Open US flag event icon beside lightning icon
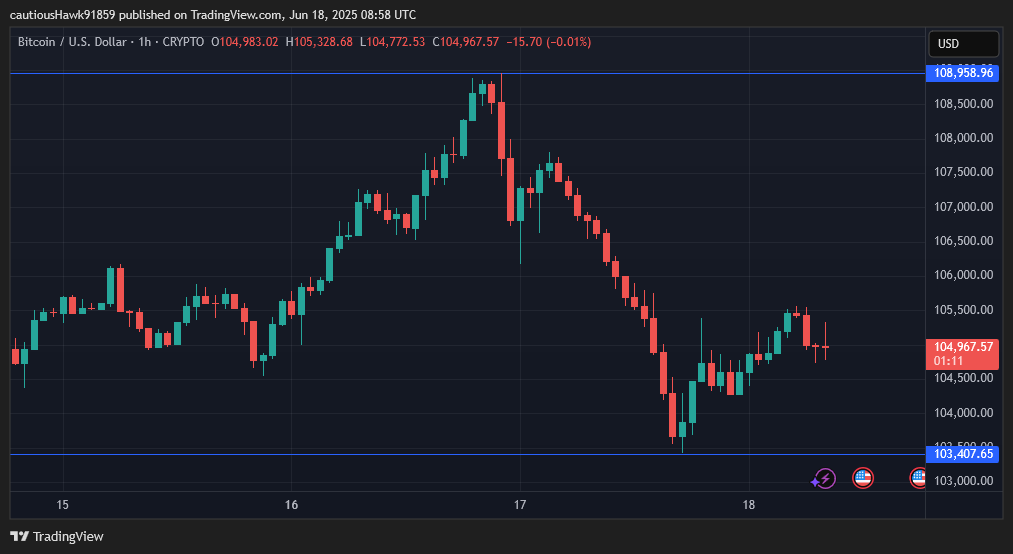The width and height of the screenshot is (1013, 554). (863, 478)
